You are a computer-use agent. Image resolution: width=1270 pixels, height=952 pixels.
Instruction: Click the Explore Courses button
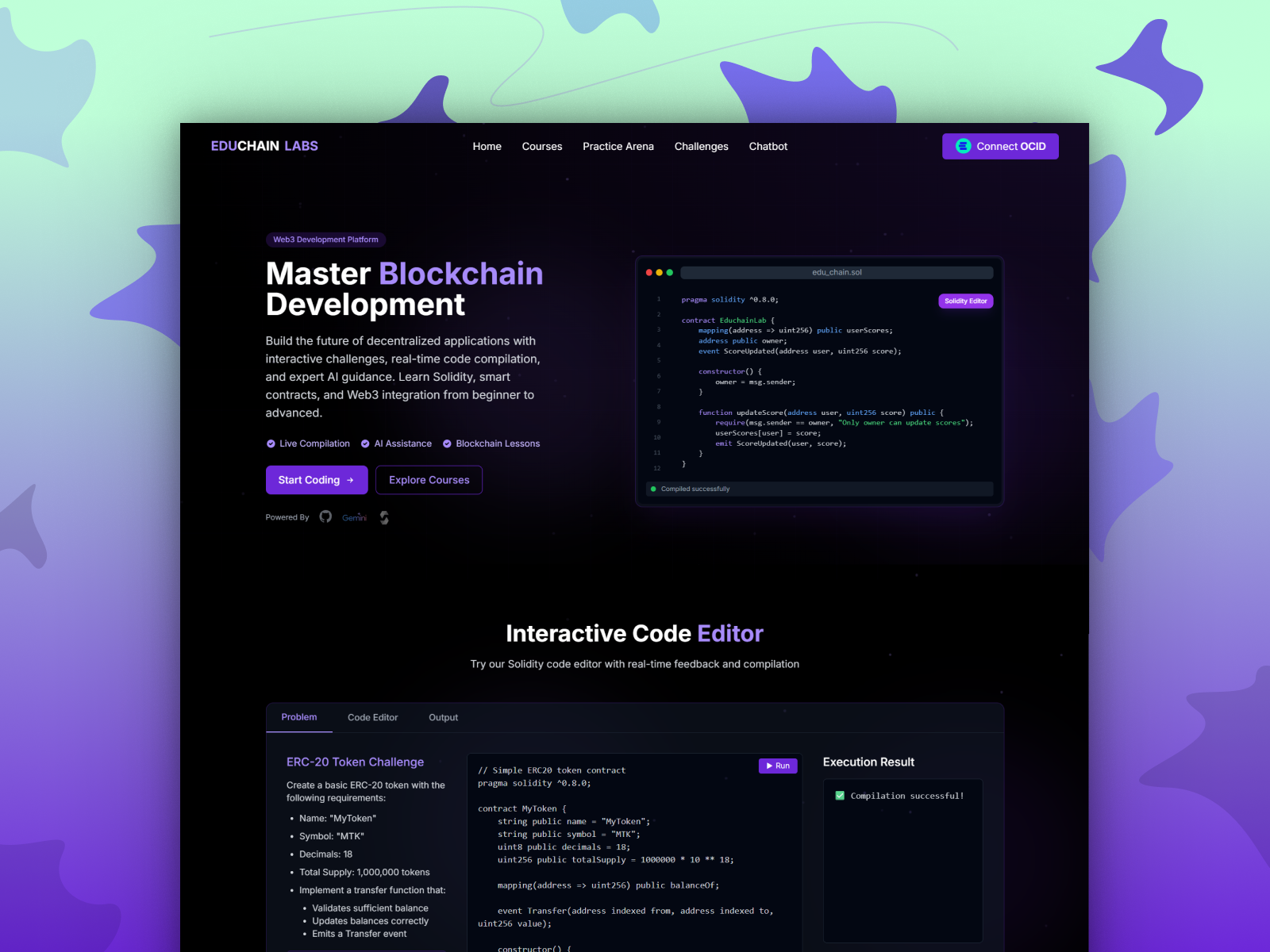tap(429, 480)
